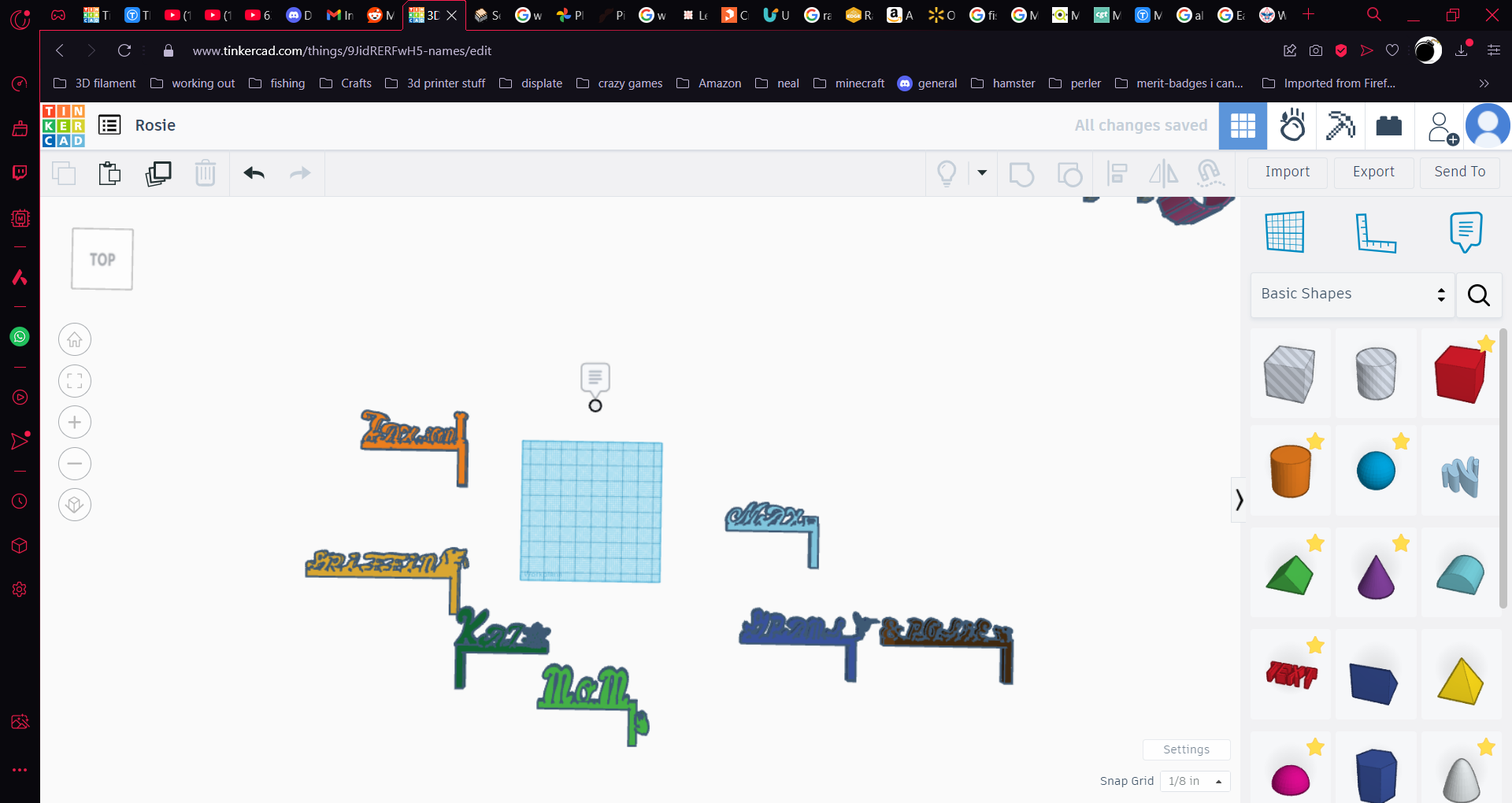This screenshot has height=803, width=1512.
Task: Click the TOP view cube
Action: (x=102, y=259)
